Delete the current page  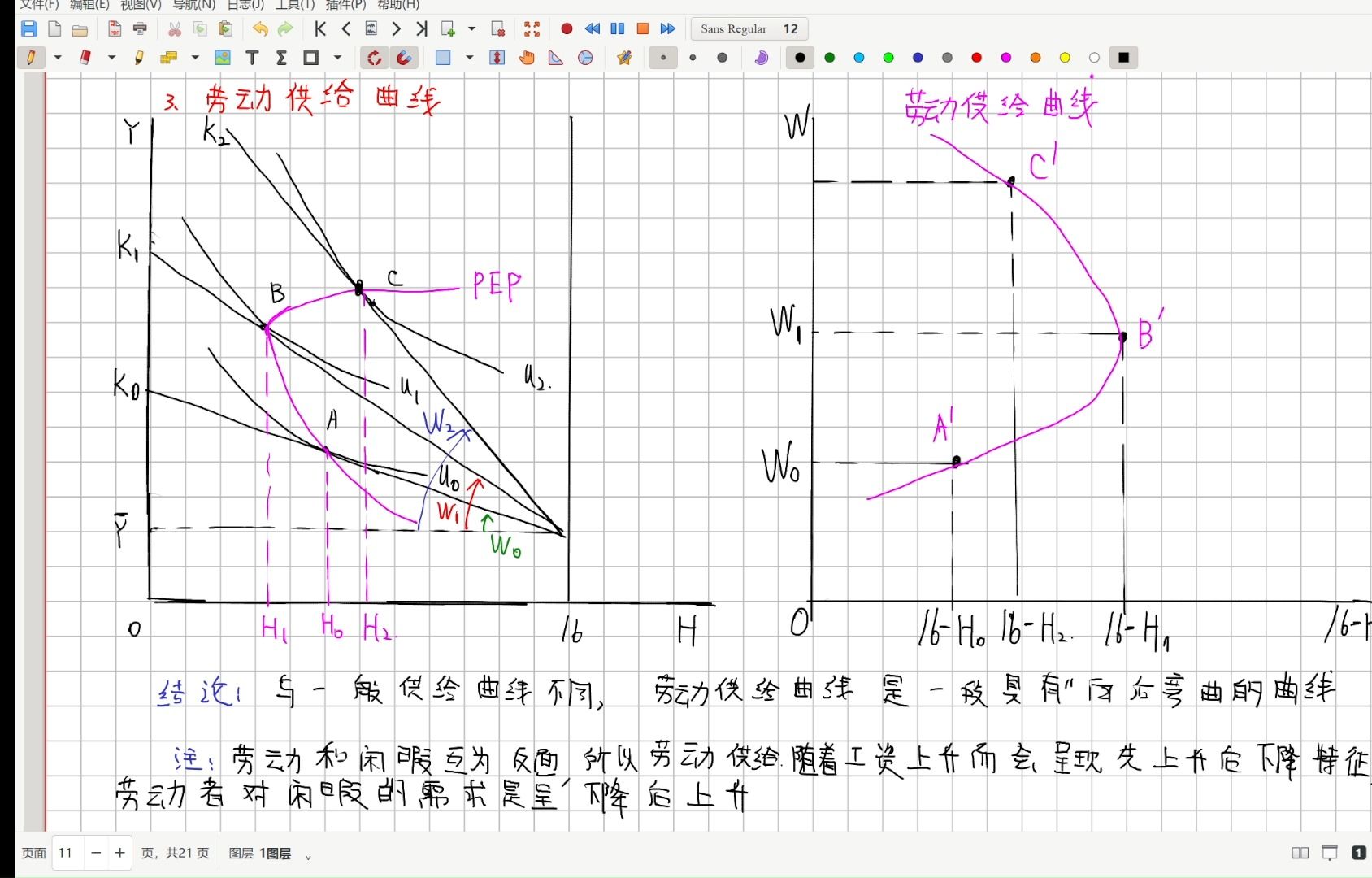pos(498,29)
